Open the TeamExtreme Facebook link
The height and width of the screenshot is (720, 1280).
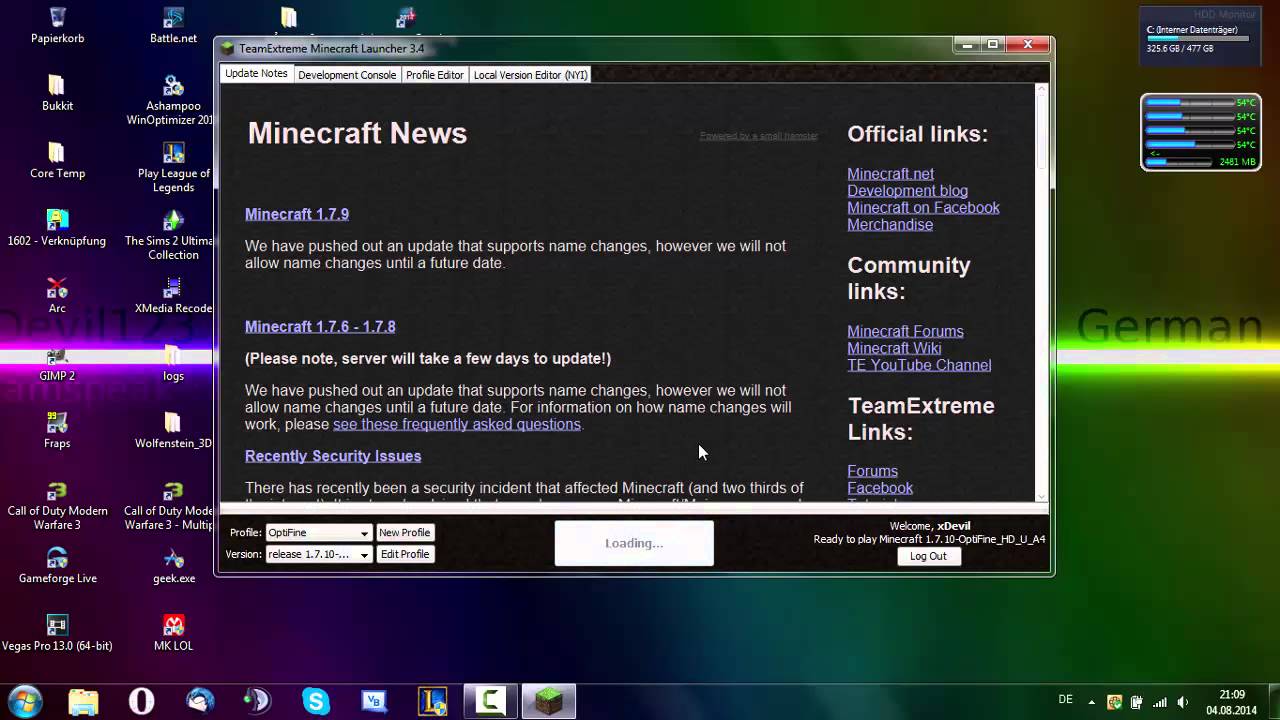point(880,488)
